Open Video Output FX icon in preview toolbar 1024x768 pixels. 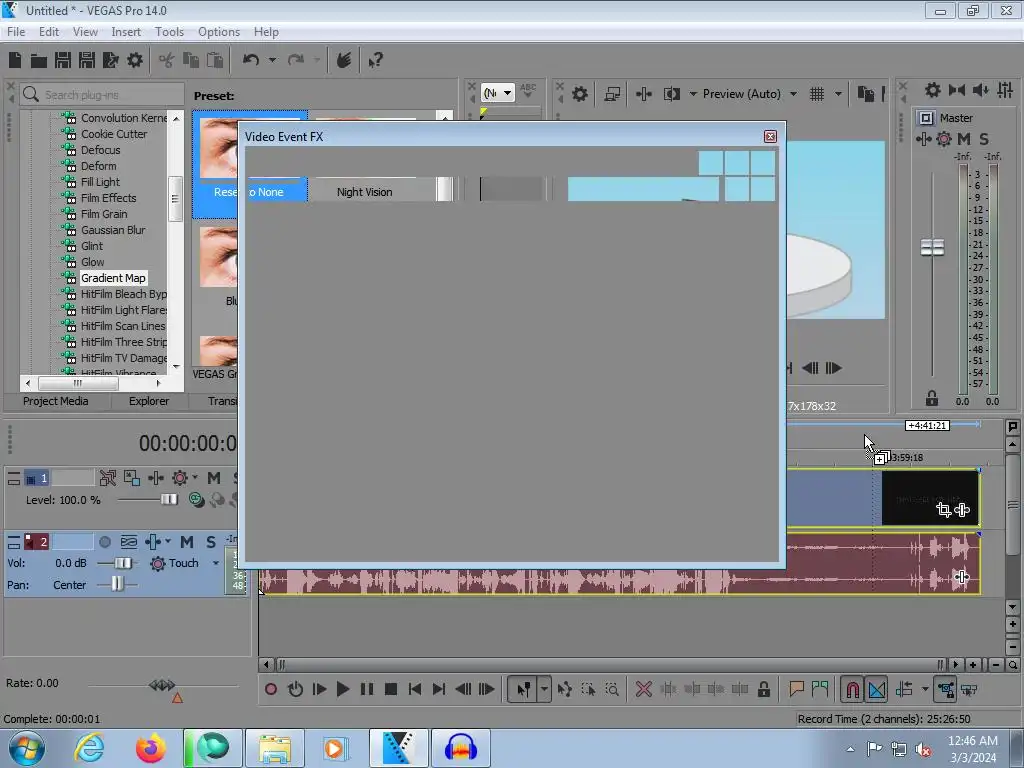[644, 94]
